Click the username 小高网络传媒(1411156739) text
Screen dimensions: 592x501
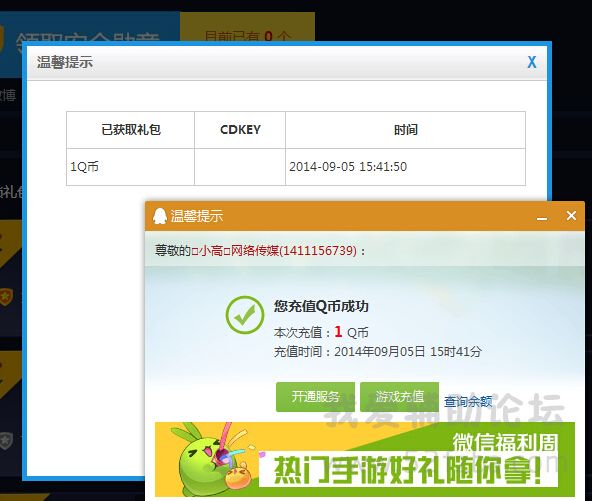[x=274, y=251]
